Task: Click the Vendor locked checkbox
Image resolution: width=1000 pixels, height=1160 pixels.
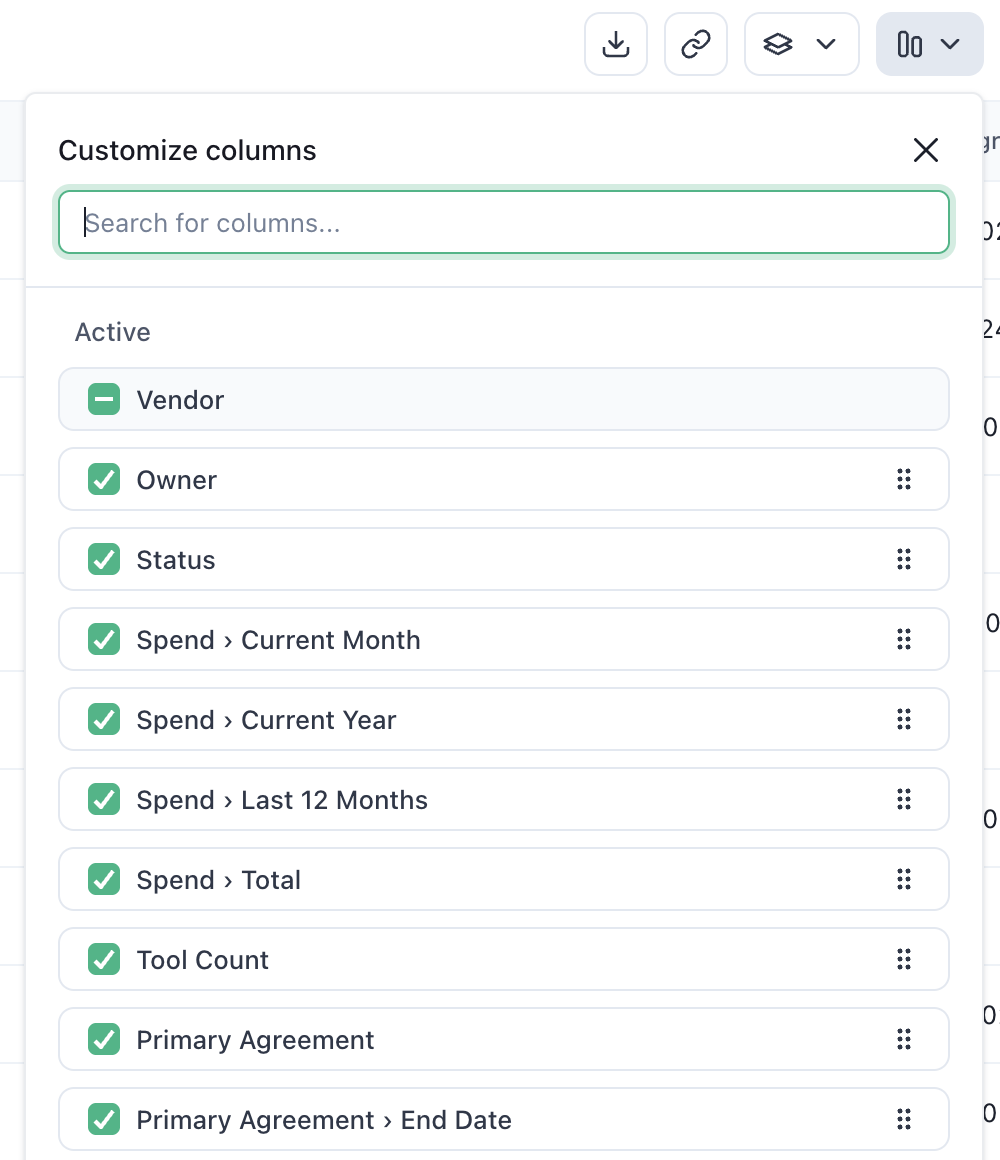Action: tap(104, 400)
